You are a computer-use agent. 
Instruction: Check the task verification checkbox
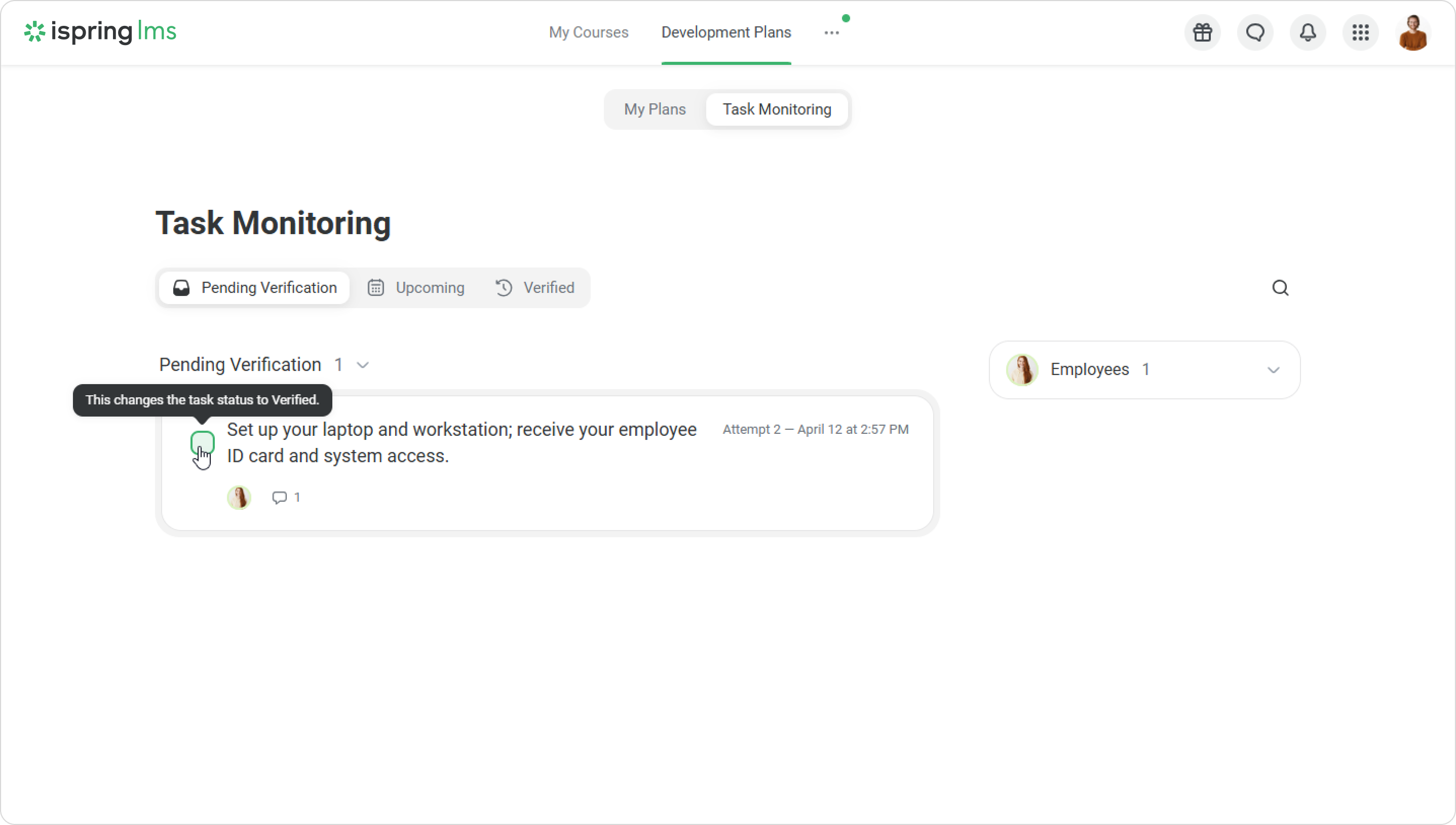202,442
